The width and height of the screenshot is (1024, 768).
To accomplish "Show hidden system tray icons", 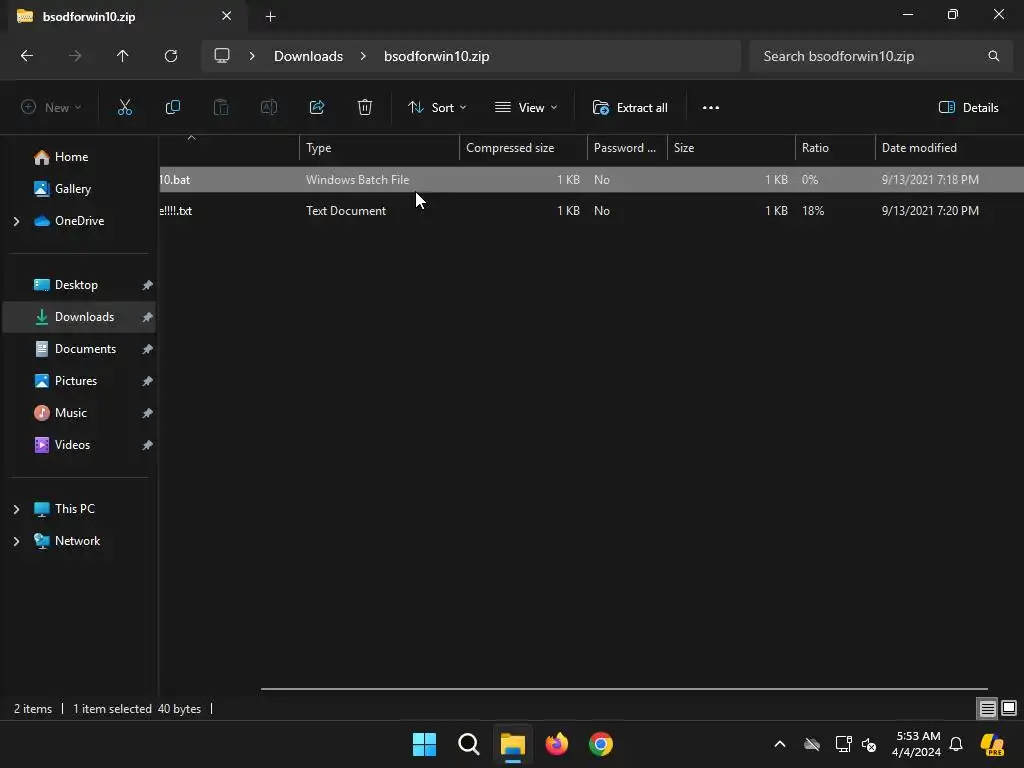I will (x=780, y=744).
